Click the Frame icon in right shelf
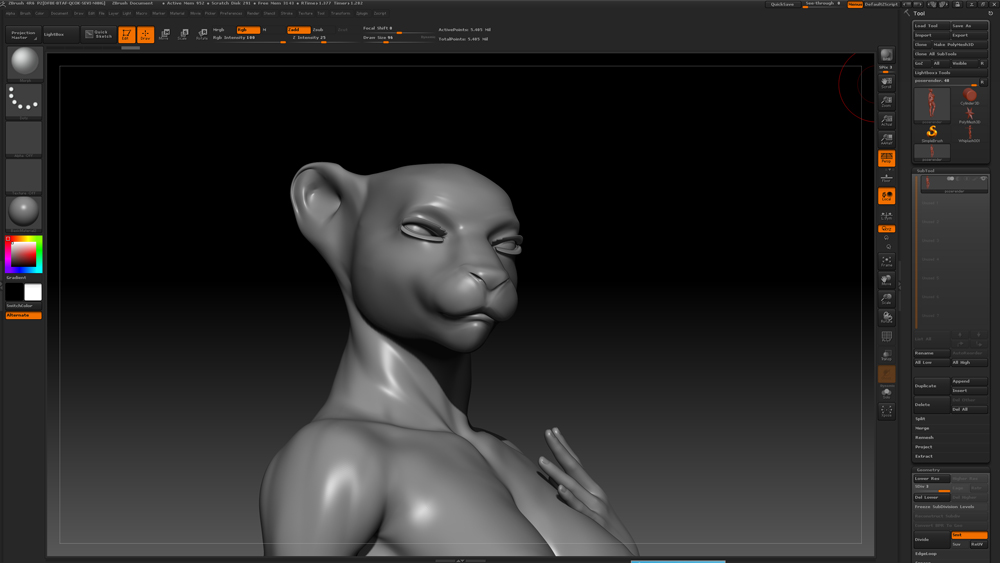This screenshot has width=1000, height=563. pyautogui.click(x=886, y=261)
